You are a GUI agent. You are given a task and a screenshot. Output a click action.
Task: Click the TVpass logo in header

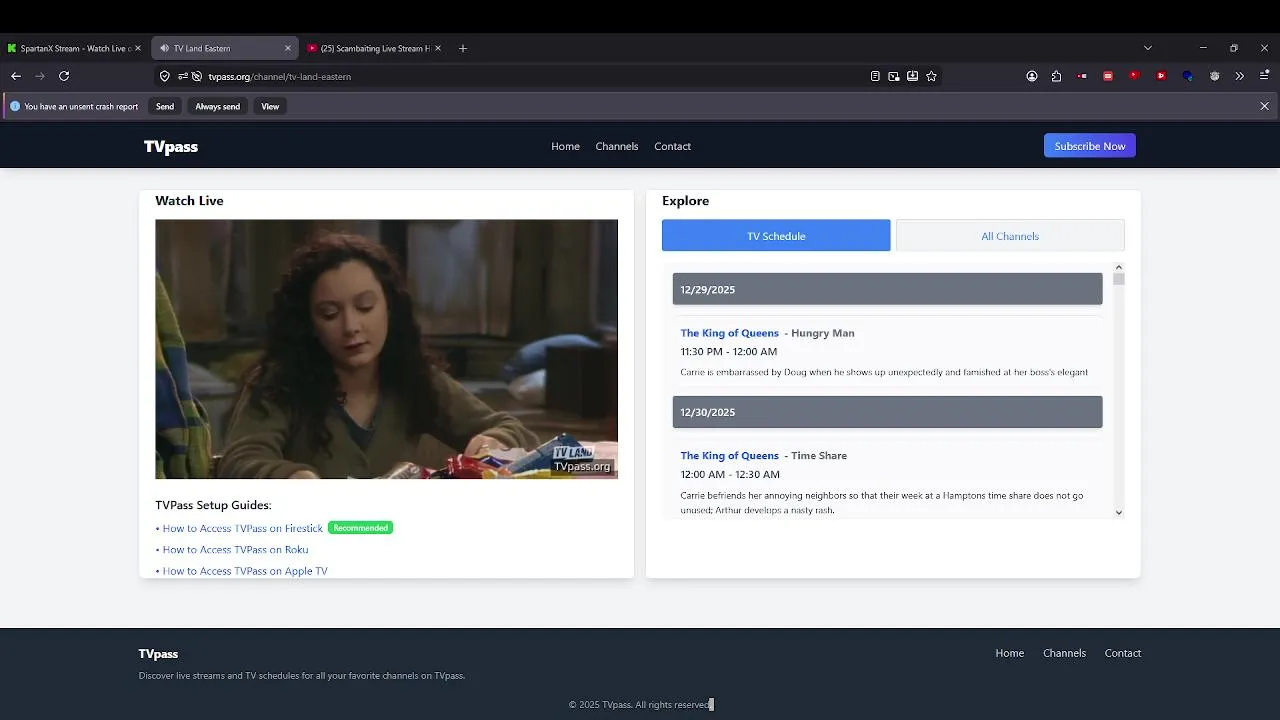point(171,146)
